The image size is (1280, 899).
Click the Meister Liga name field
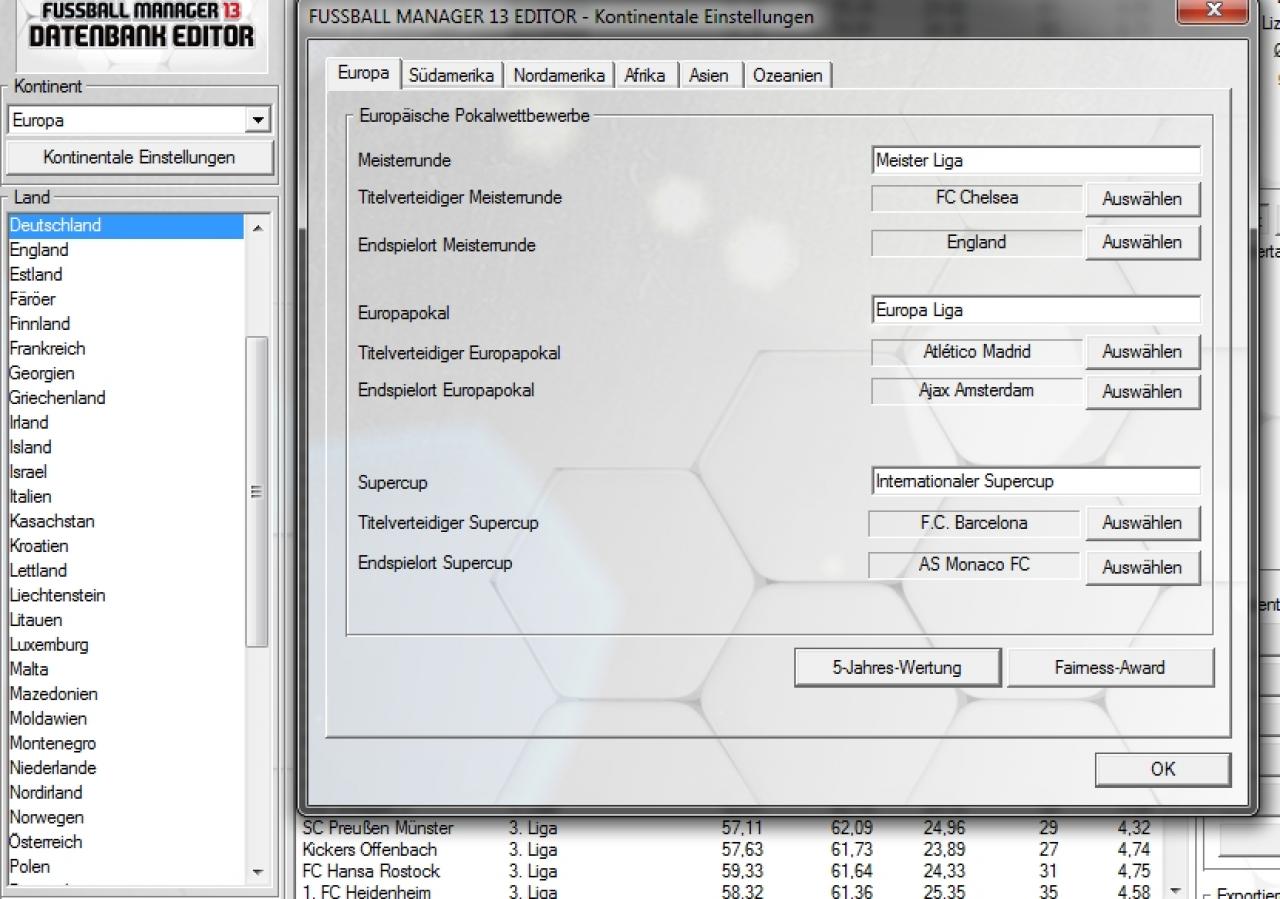coord(1036,160)
